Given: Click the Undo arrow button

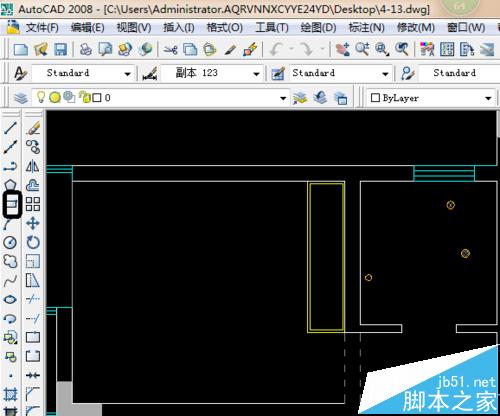Looking at the screenshot, I should [276, 50].
